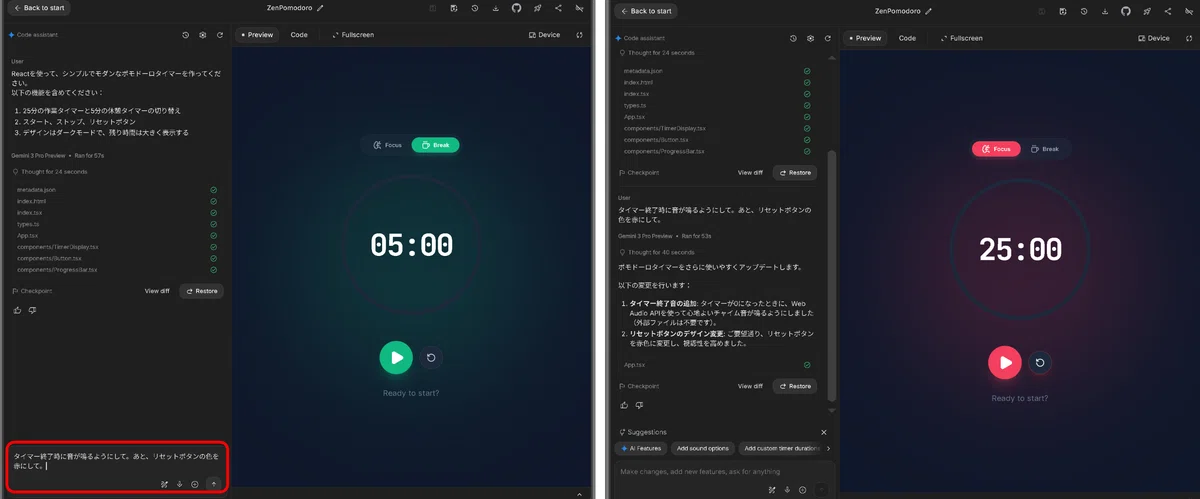The image size is (1200, 499).
Task: Click save icon in right window header
Action: pos(1063,11)
